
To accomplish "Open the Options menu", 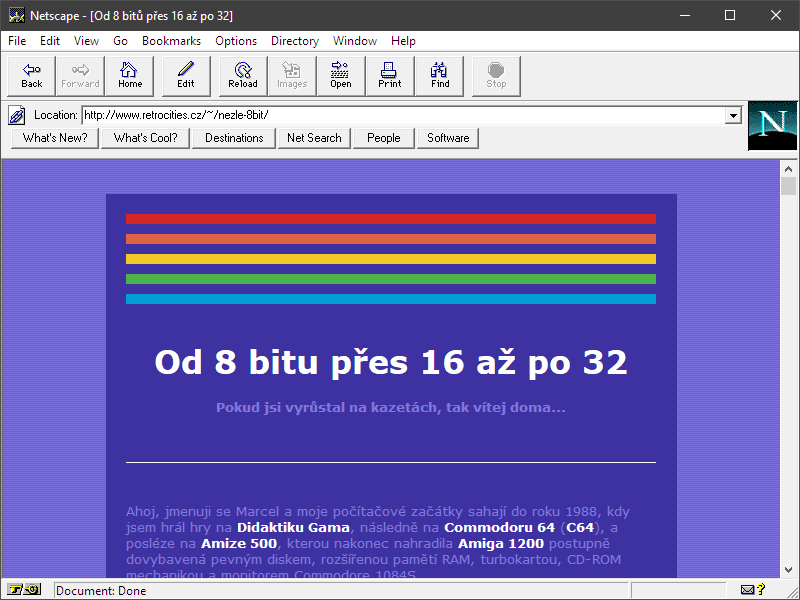I will pyautogui.click(x=236, y=41).
